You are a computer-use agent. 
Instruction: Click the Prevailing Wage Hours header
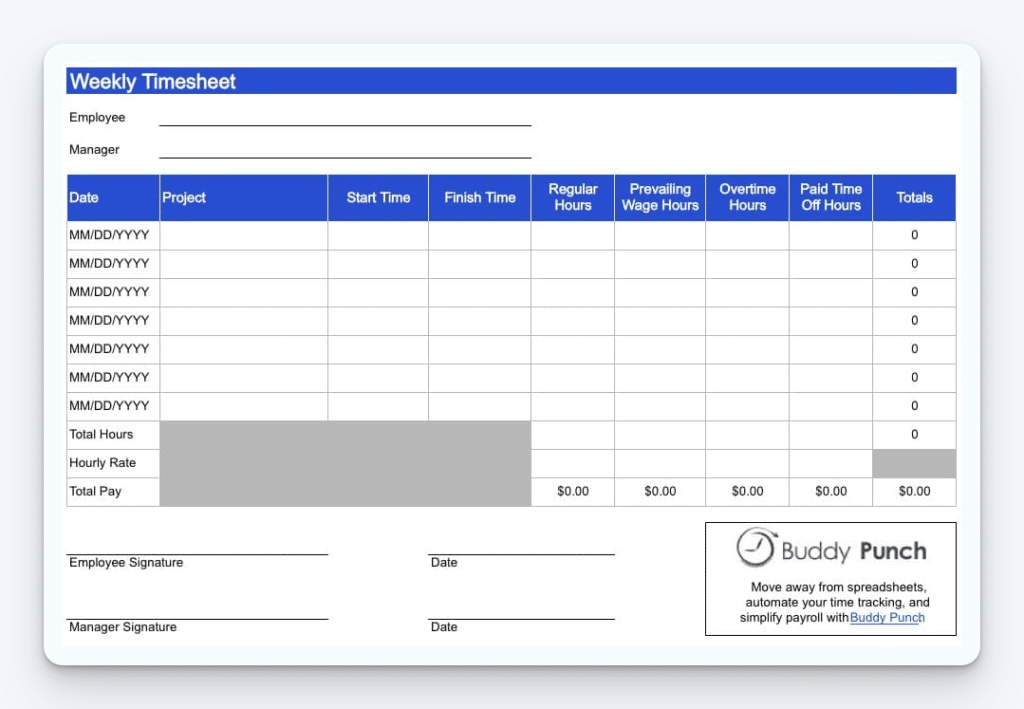[x=660, y=197]
